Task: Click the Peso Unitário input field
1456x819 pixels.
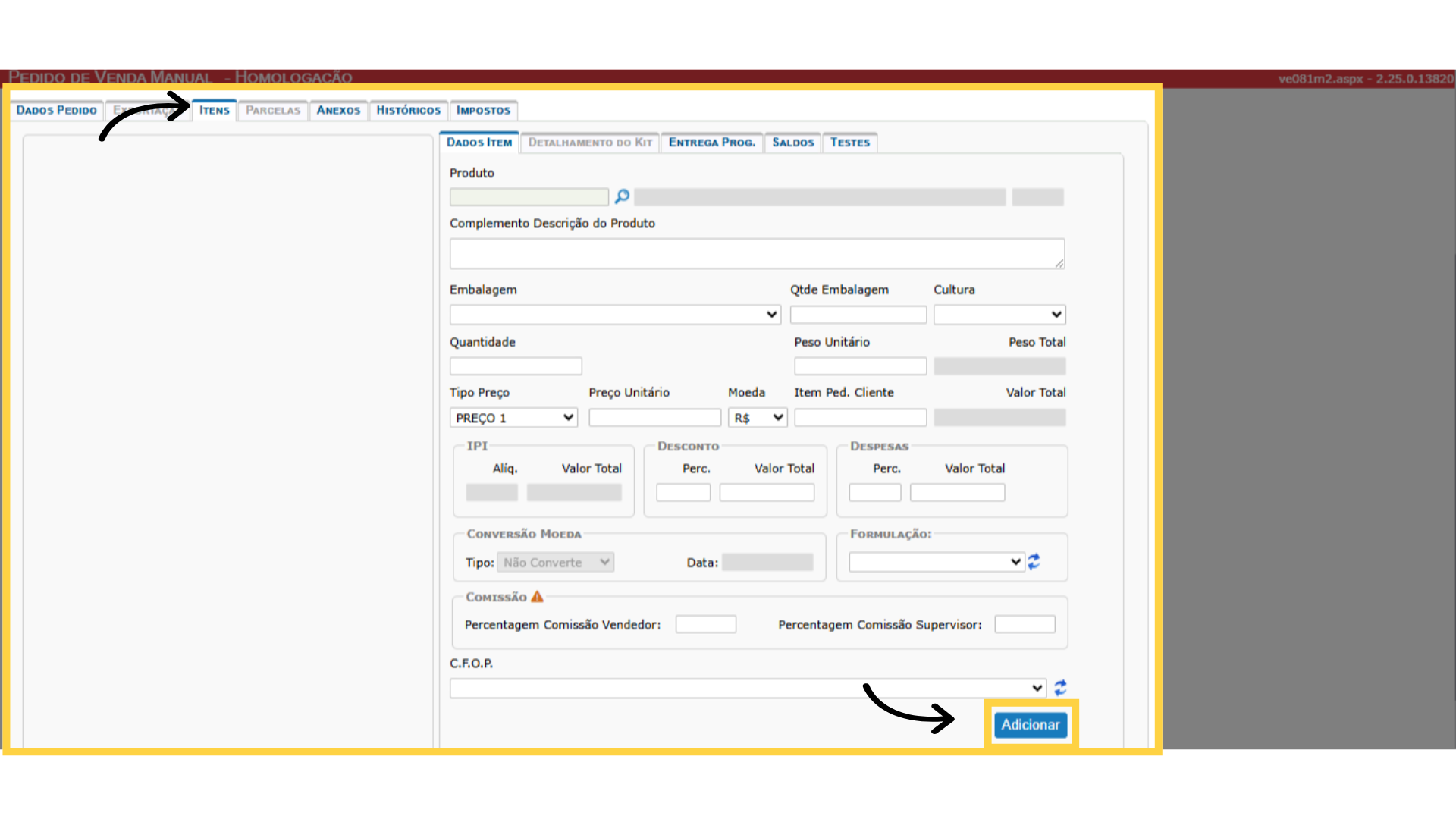Action: (861, 366)
